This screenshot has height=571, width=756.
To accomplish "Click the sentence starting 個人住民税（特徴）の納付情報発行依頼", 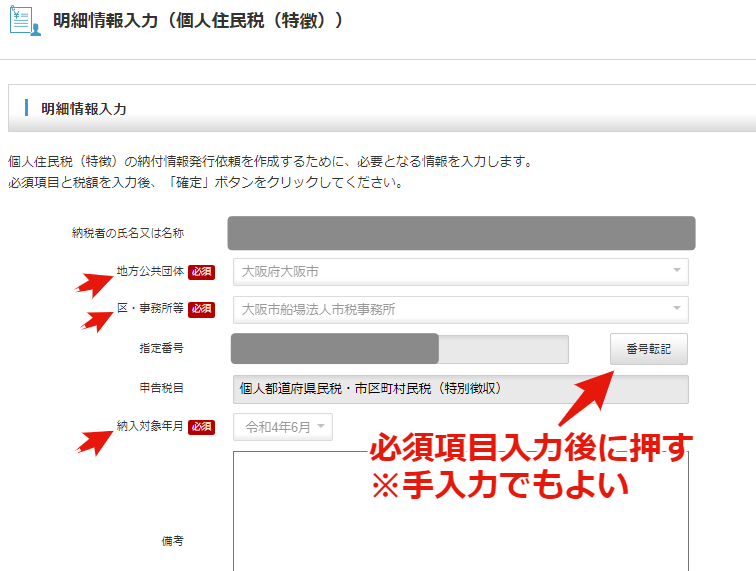I will tap(270, 161).
